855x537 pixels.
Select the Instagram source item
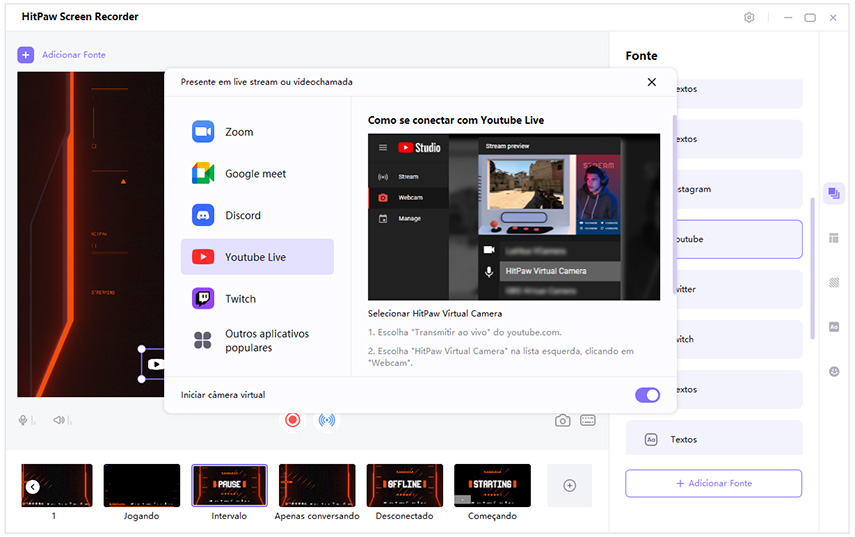pyautogui.click(x=739, y=189)
